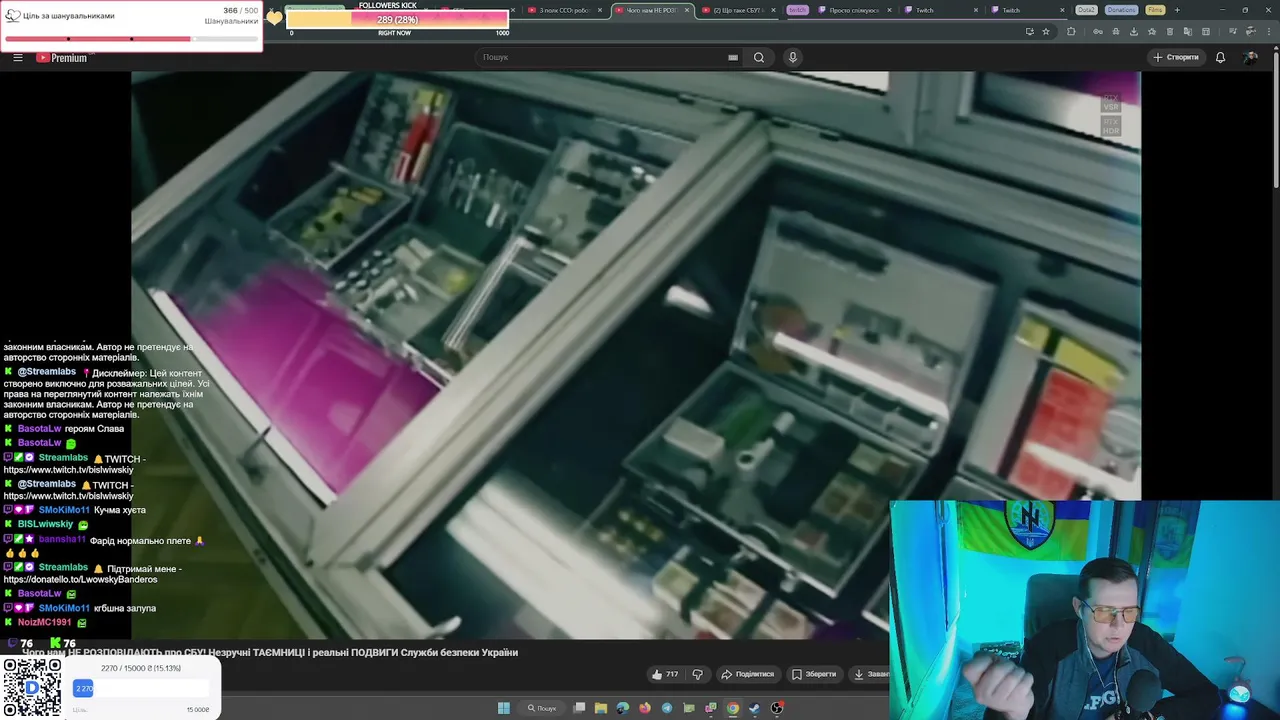Start voice search with microphone icon
Image resolution: width=1280 pixels, height=720 pixels.
point(793,57)
